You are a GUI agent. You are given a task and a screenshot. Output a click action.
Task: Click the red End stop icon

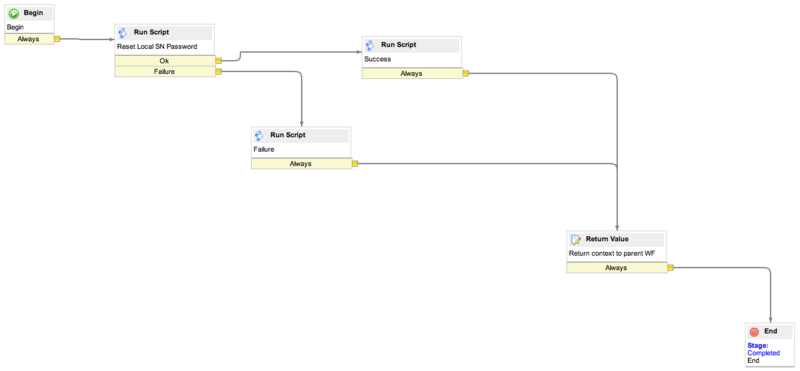point(754,332)
